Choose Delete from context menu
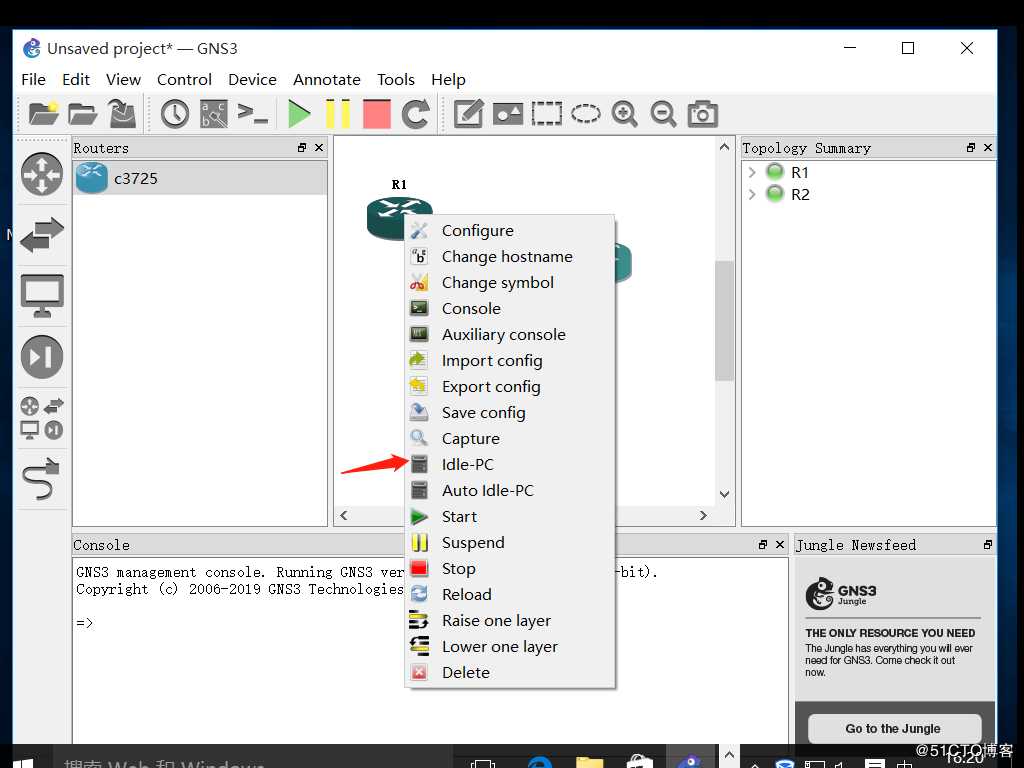Screen dimensions: 1024x768 [510, 673]
